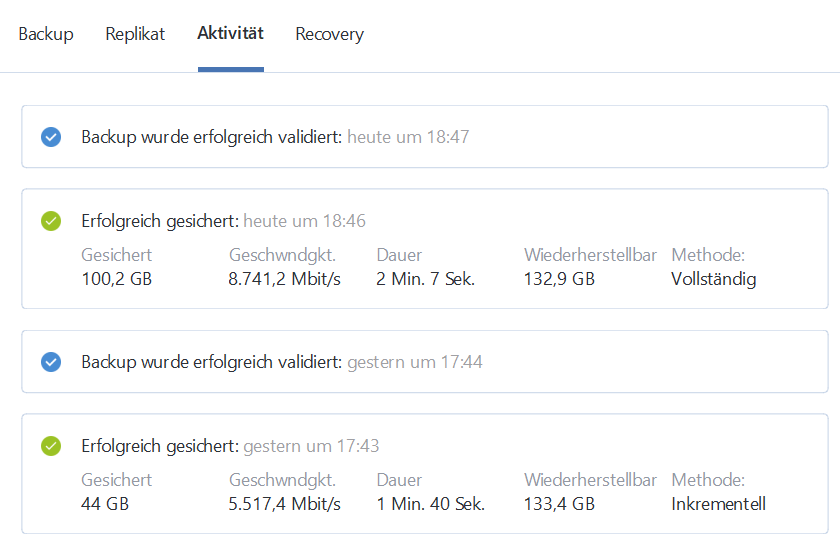Viewport: 840px width, 543px height.
Task: Switch to the Replikat tab
Action: (x=135, y=34)
